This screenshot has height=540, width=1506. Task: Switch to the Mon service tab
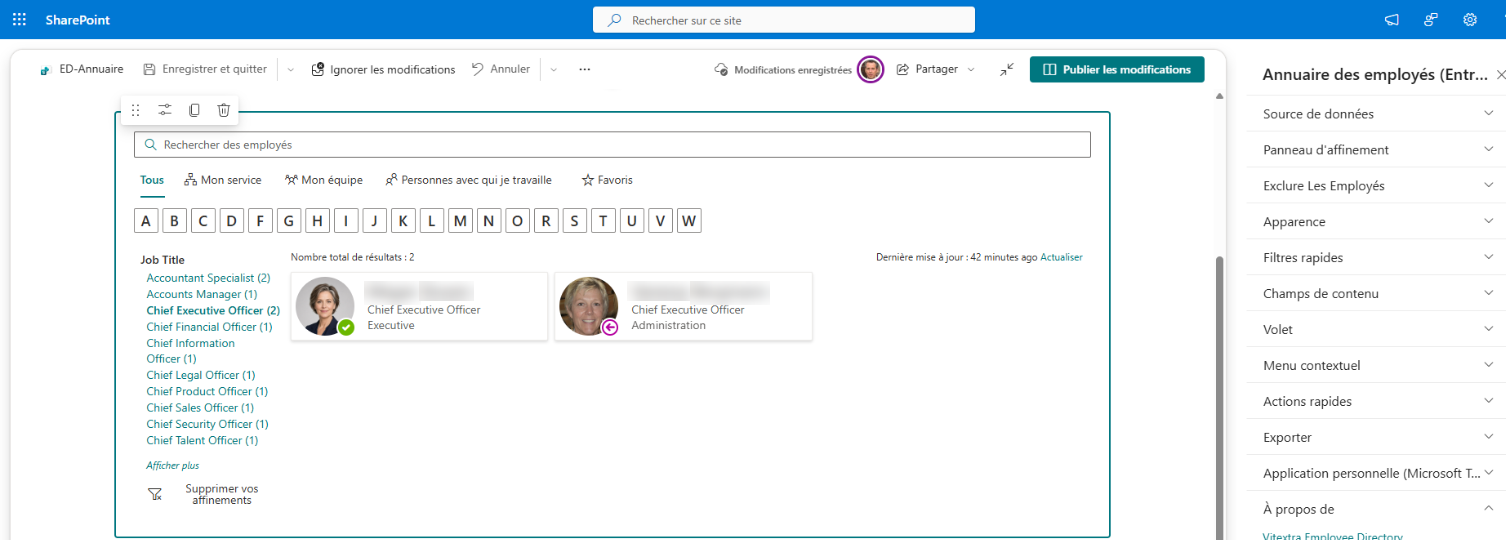click(223, 180)
